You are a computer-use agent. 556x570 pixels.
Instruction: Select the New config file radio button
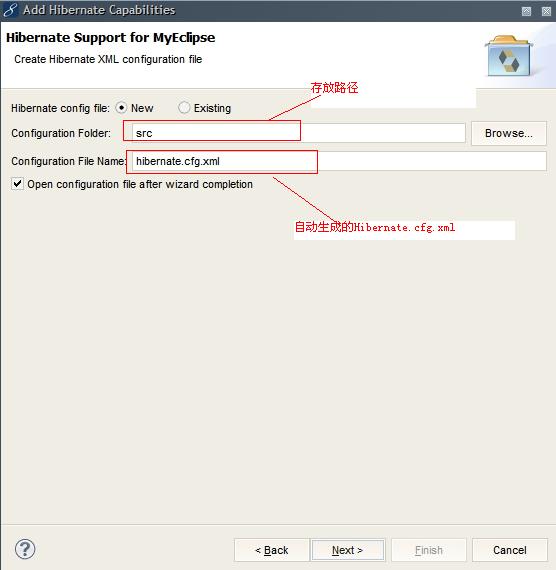(121, 108)
